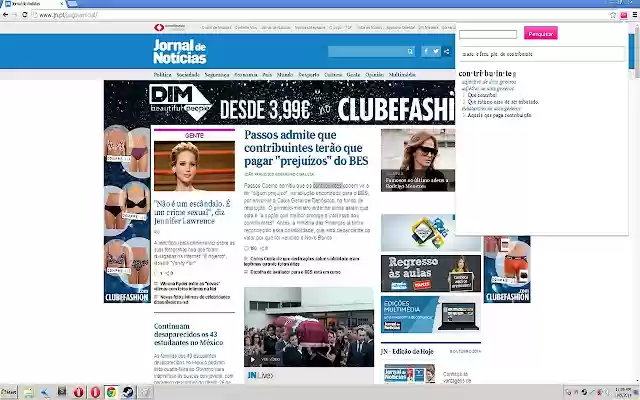Click the Edições Multimédia banner
This screenshot has width=640, height=400.
pyautogui.click(x=431, y=315)
